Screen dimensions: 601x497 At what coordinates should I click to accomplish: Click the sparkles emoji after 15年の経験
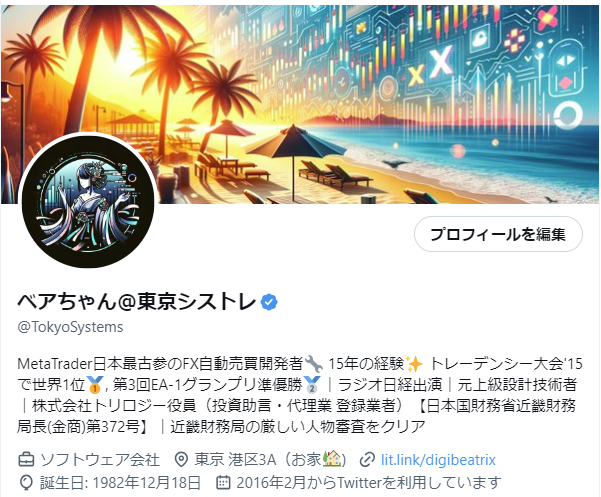[414, 364]
